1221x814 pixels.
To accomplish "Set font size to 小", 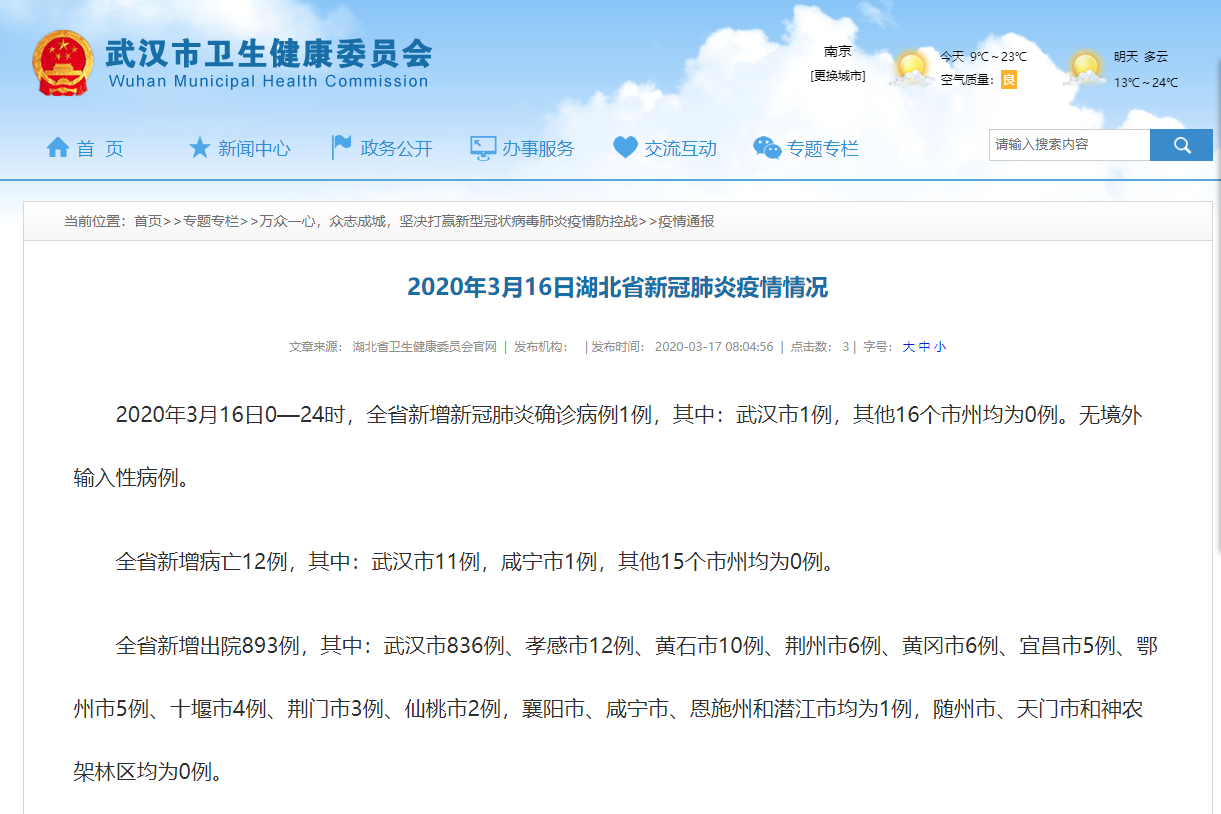I will tap(940, 347).
